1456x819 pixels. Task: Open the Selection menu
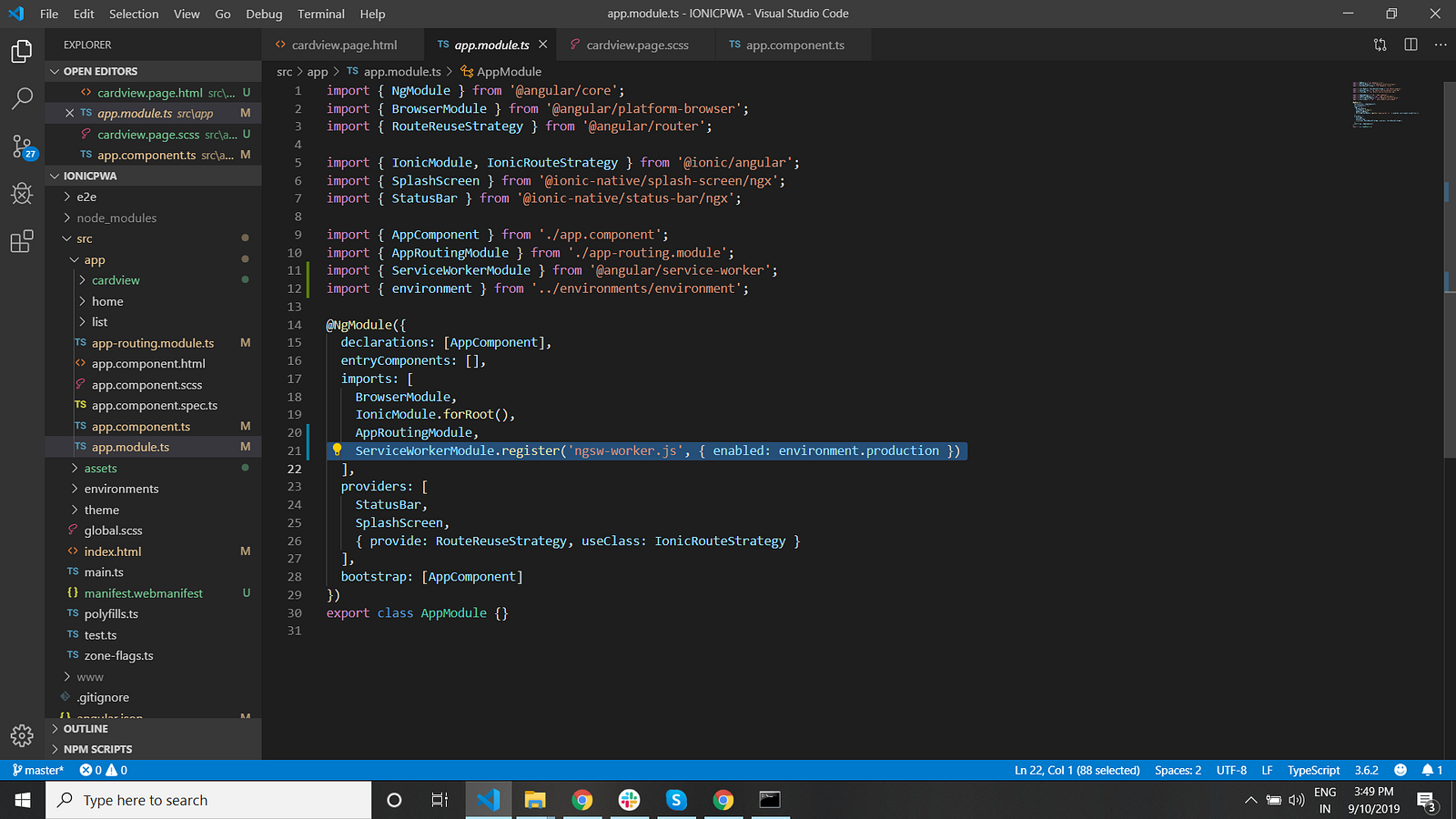tap(134, 14)
